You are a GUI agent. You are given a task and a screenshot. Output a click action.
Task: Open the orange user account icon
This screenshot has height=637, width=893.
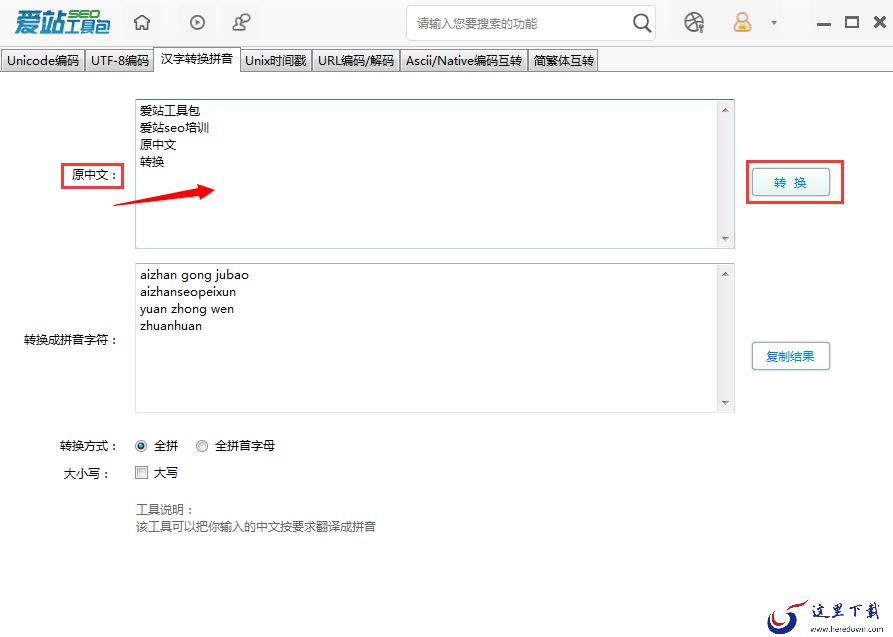pos(742,23)
